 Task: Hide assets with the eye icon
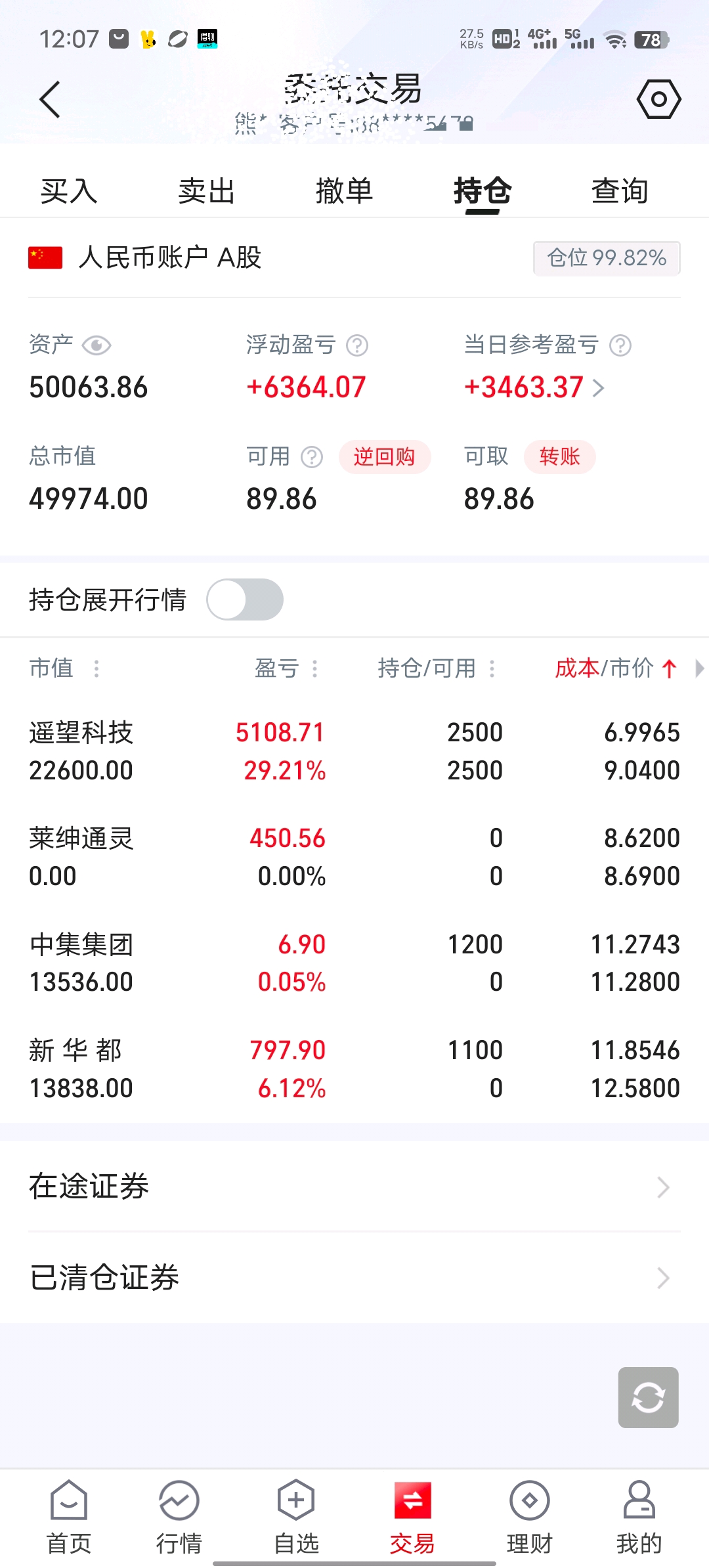click(97, 345)
